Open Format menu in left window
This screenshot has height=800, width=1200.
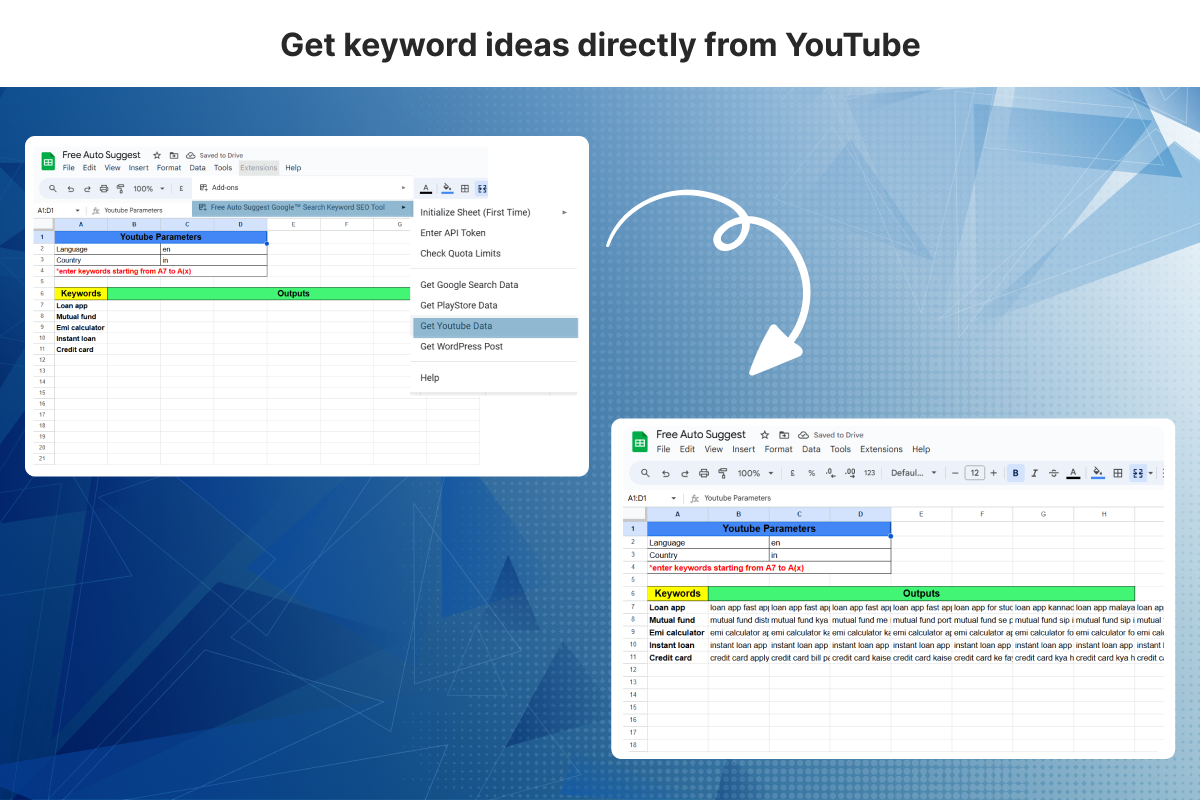coord(169,168)
